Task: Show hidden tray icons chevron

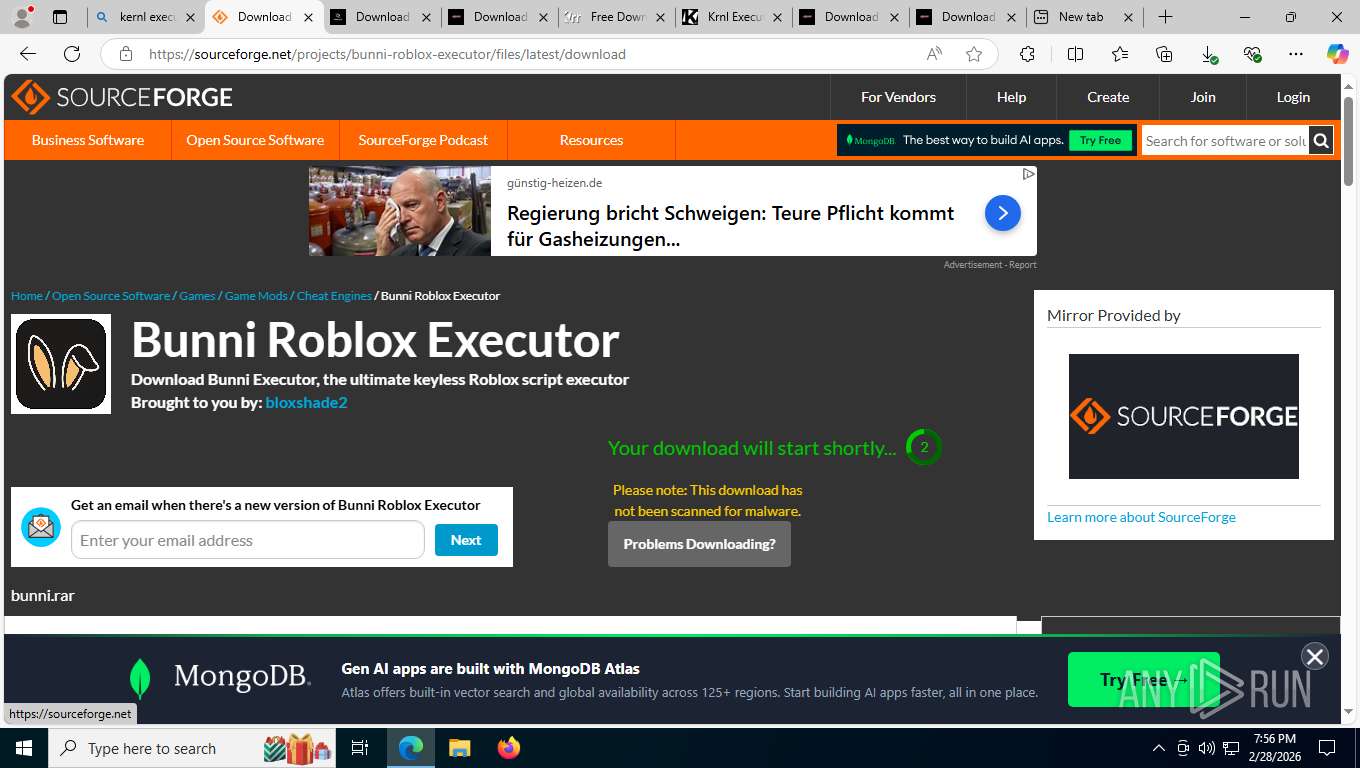Action: [1159, 748]
